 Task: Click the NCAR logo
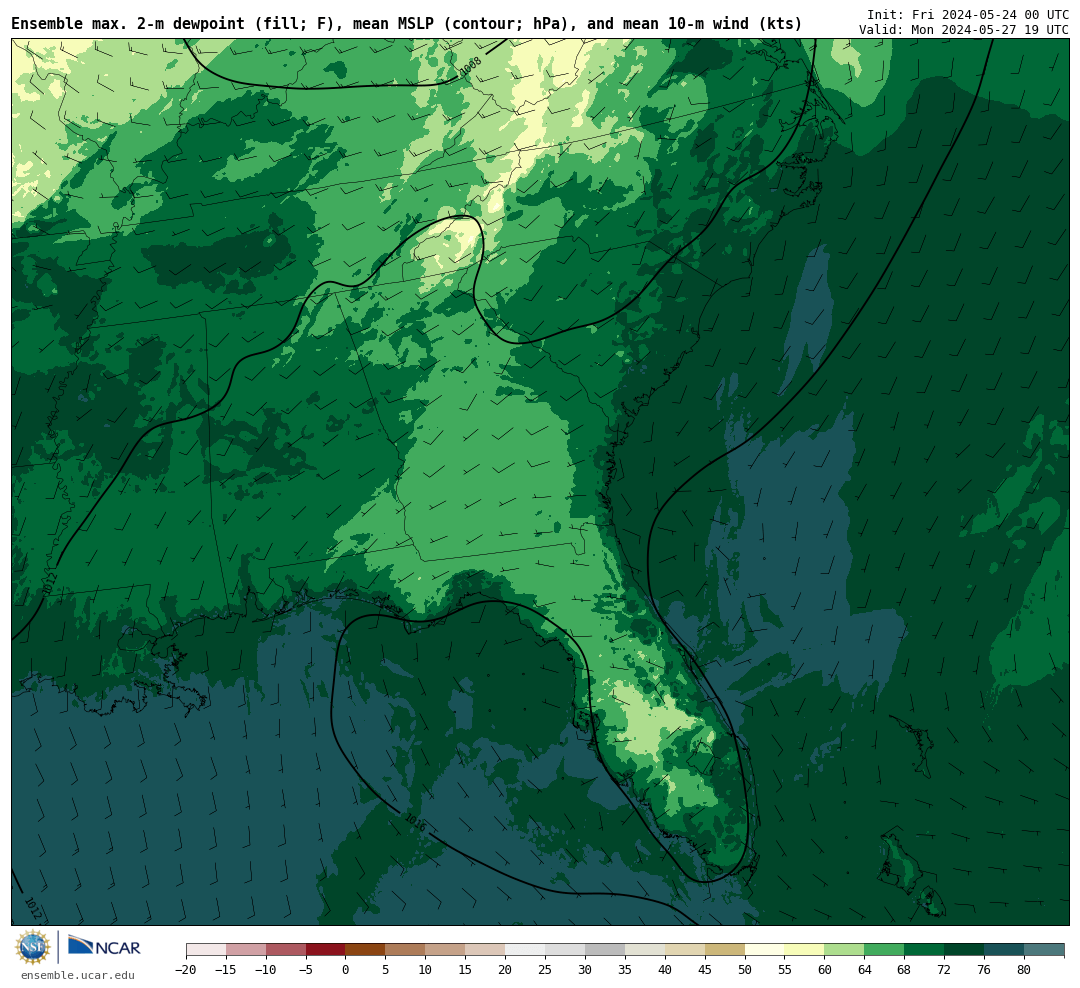pyautogui.click(x=105, y=946)
